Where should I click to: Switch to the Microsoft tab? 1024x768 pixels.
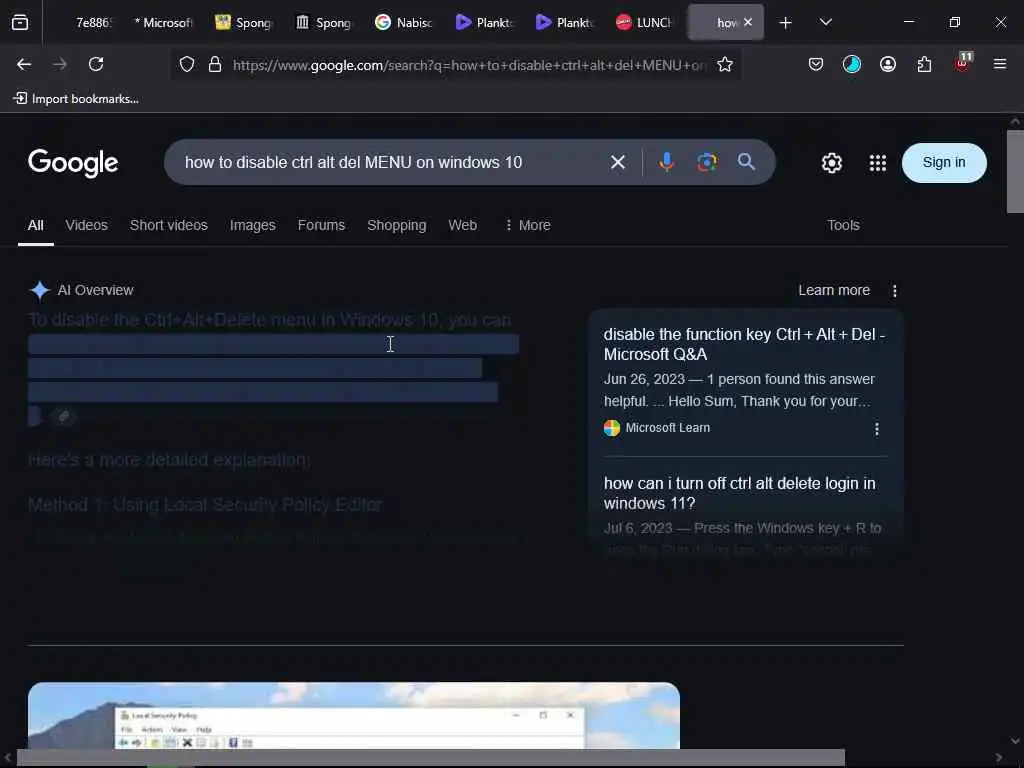pyautogui.click(x=163, y=22)
